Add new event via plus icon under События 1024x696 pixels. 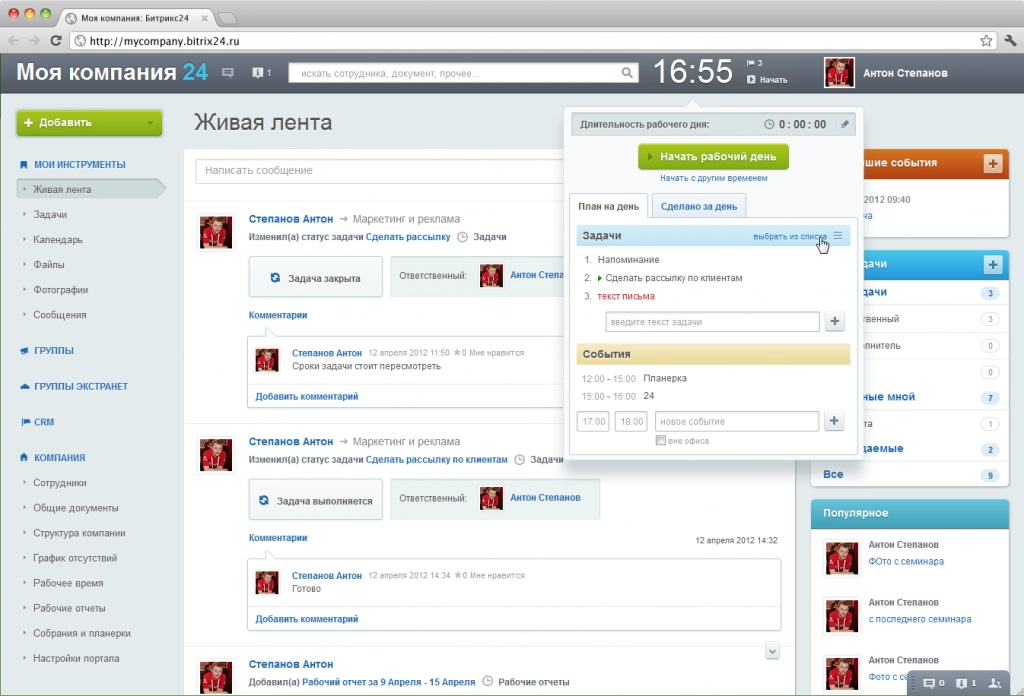pos(835,420)
